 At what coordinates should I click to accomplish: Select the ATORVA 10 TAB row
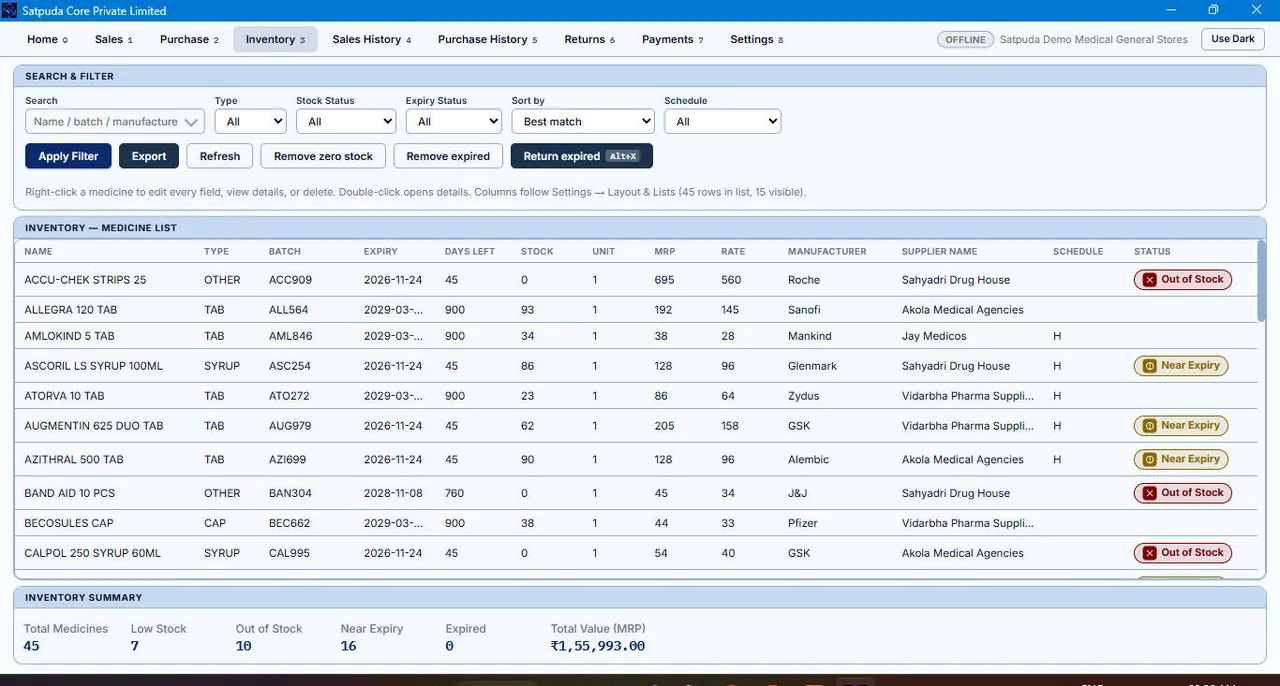click(x=636, y=396)
